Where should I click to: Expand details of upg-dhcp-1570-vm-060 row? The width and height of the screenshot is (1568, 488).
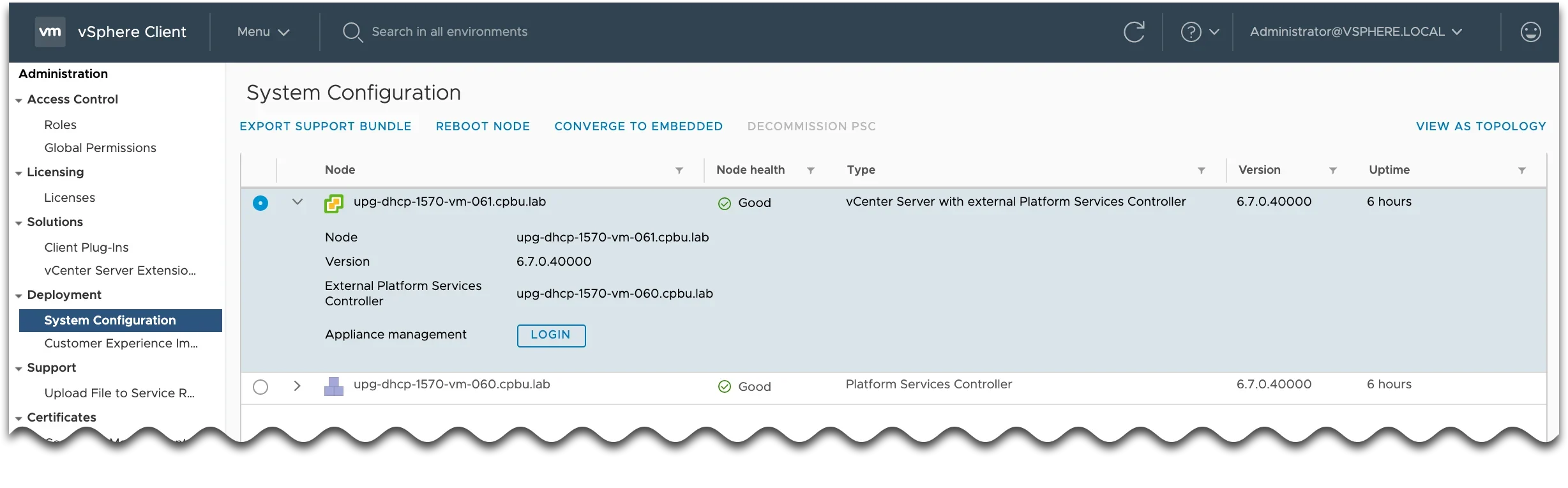coord(297,386)
